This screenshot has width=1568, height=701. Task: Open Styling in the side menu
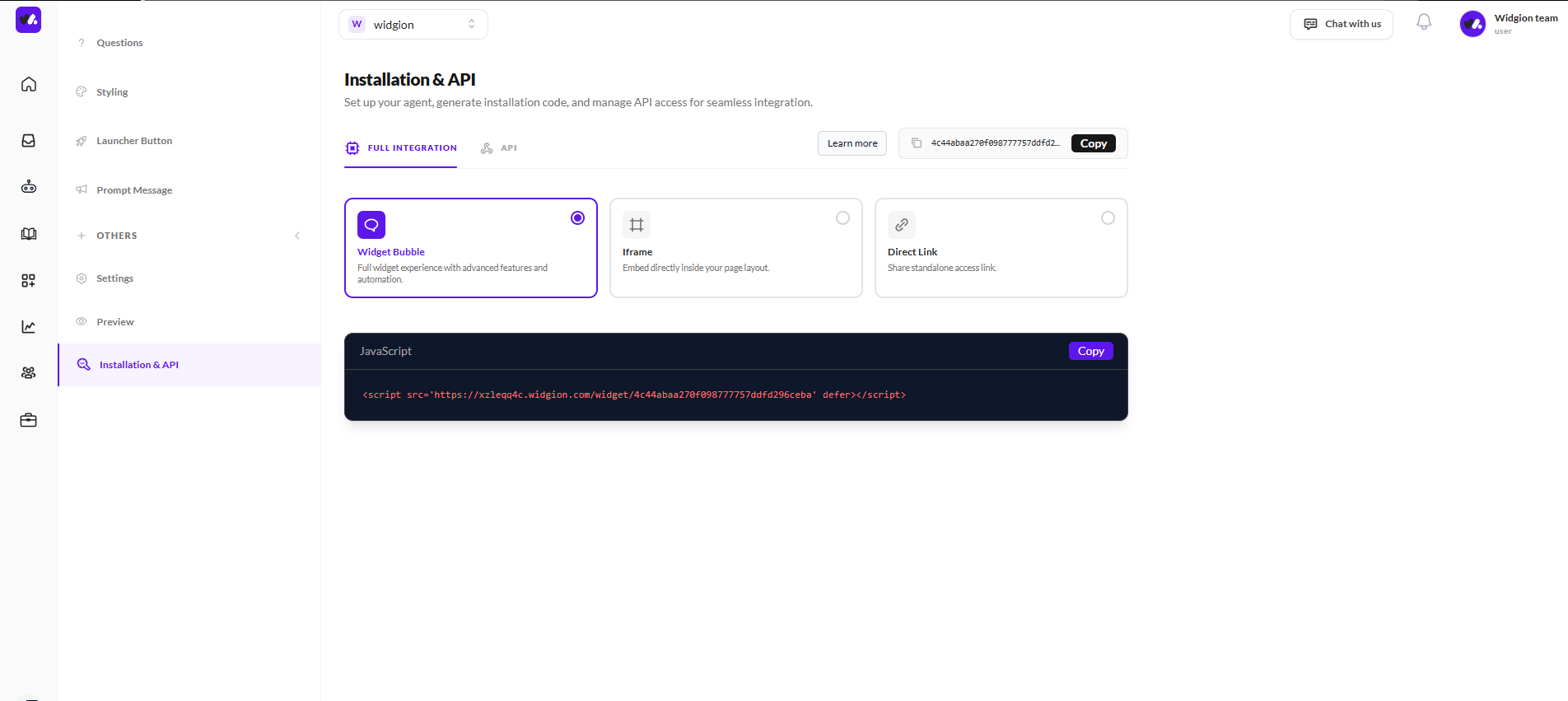pyautogui.click(x=112, y=92)
